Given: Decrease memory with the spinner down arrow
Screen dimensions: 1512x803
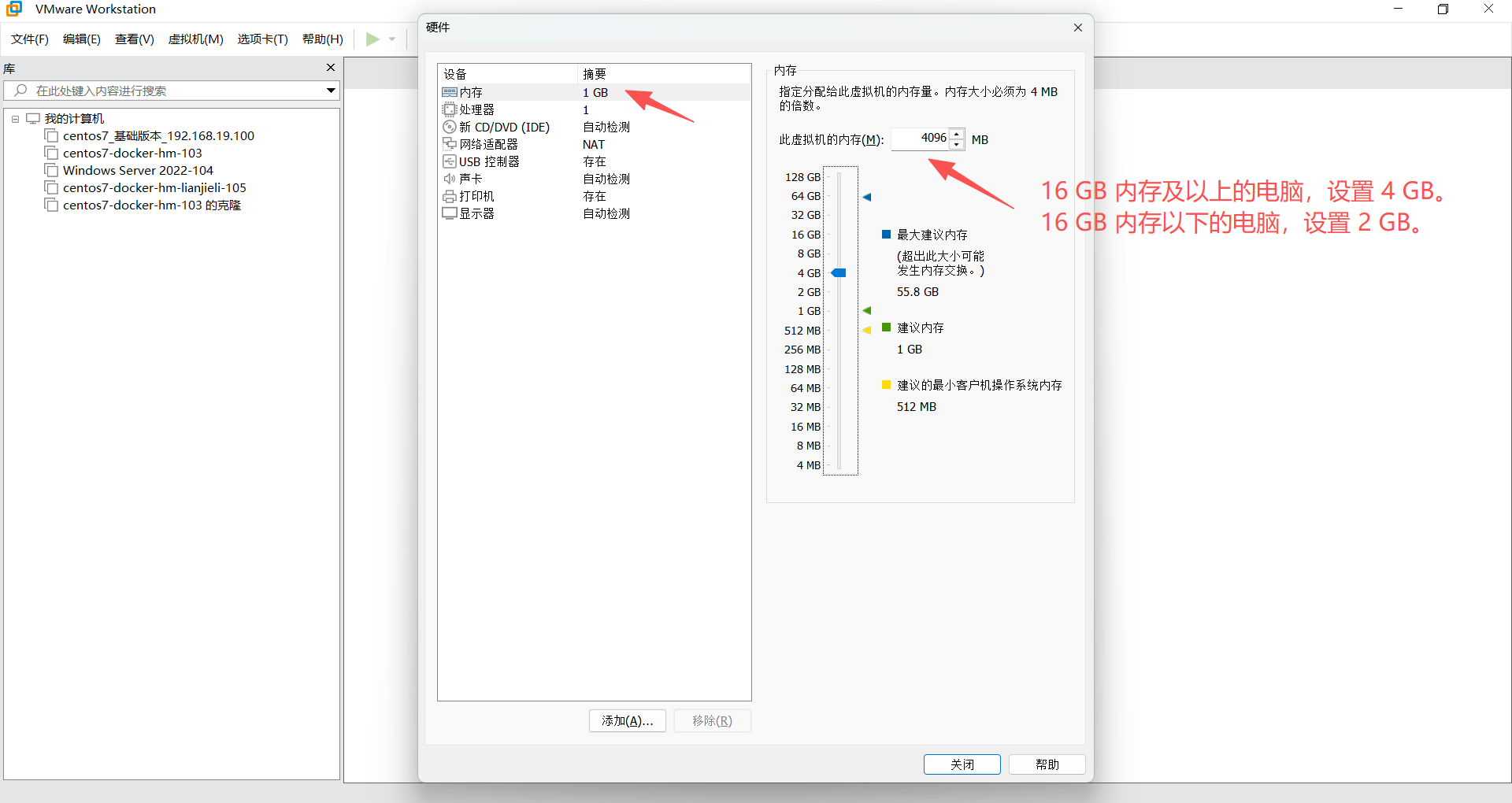Looking at the screenshot, I should pos(957,144).
